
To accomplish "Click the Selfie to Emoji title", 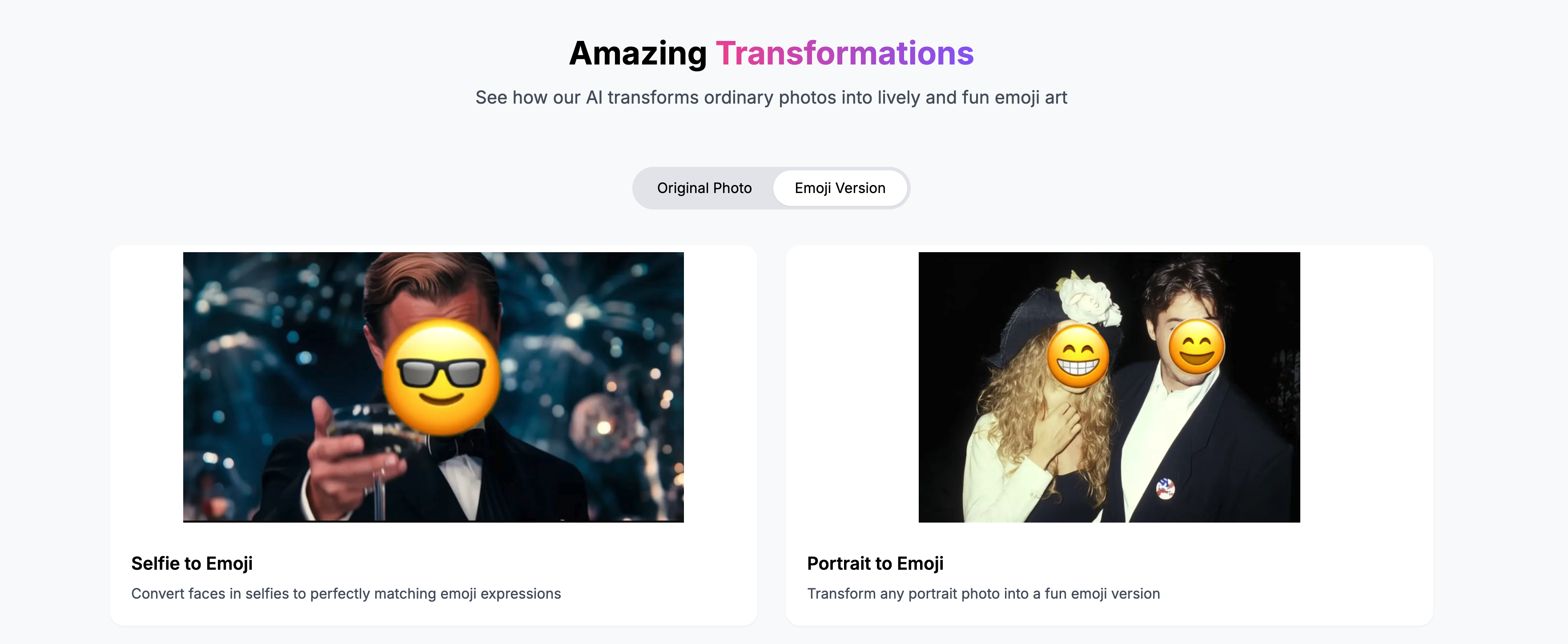I will point(192,563).
